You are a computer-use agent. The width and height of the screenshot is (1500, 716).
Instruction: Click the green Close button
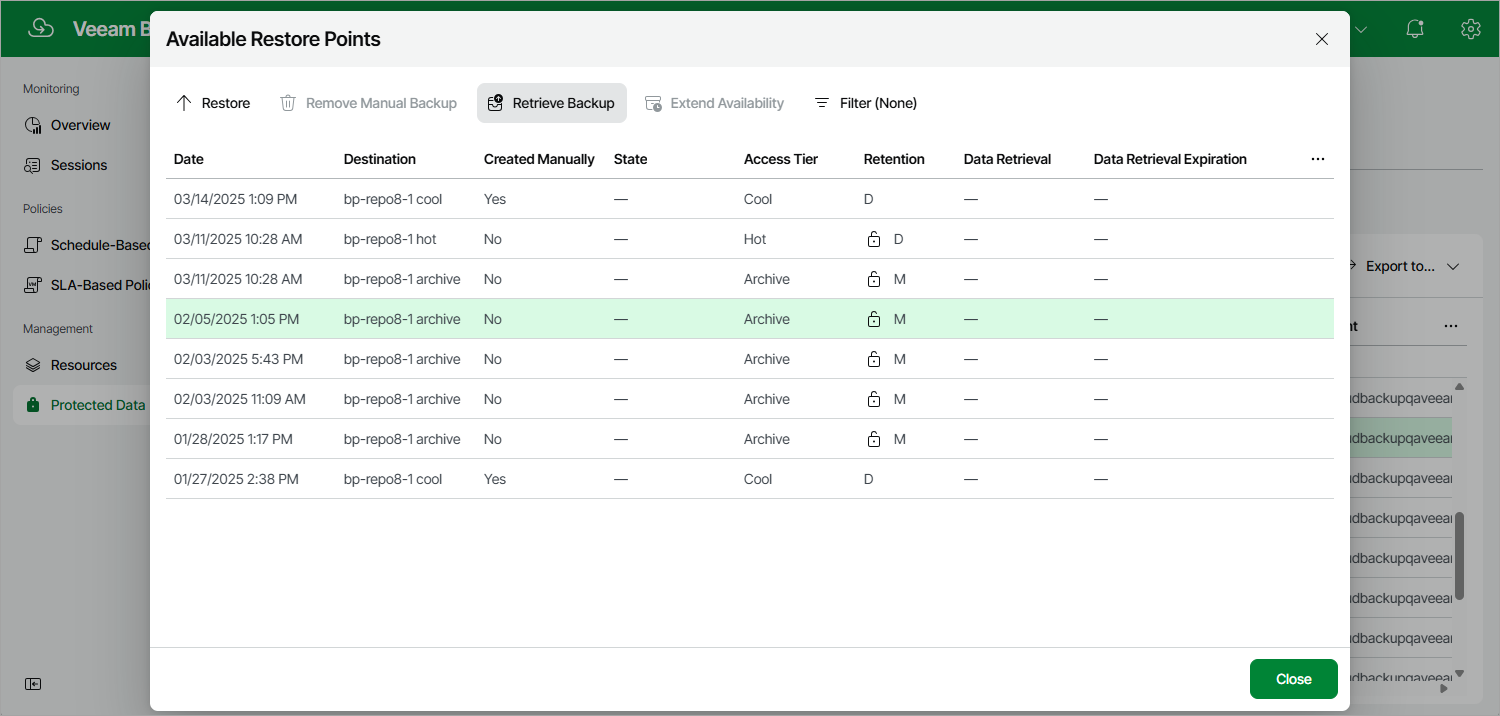pos(1294,679)
